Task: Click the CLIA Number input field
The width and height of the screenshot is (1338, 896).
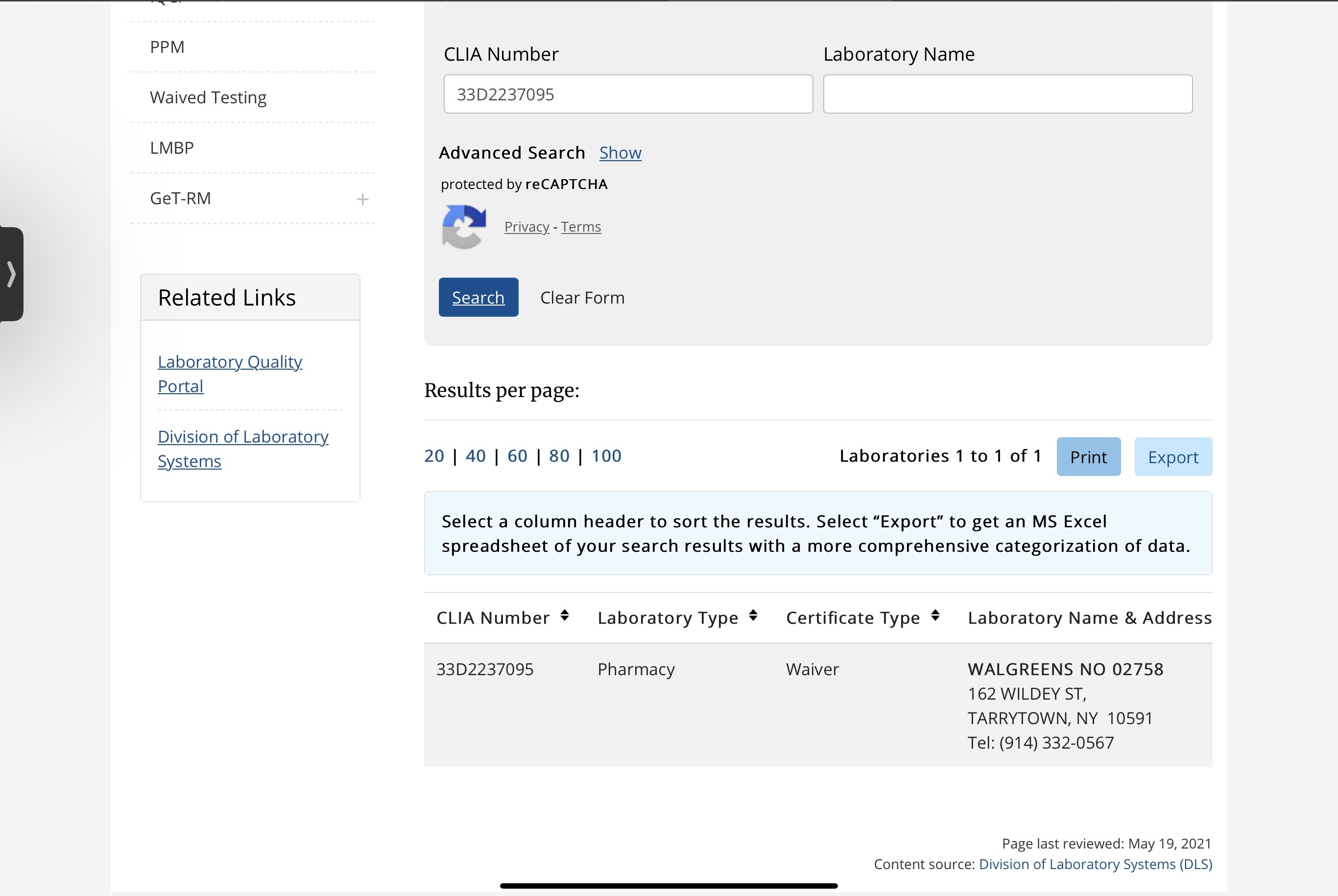Action: [628, 94]
